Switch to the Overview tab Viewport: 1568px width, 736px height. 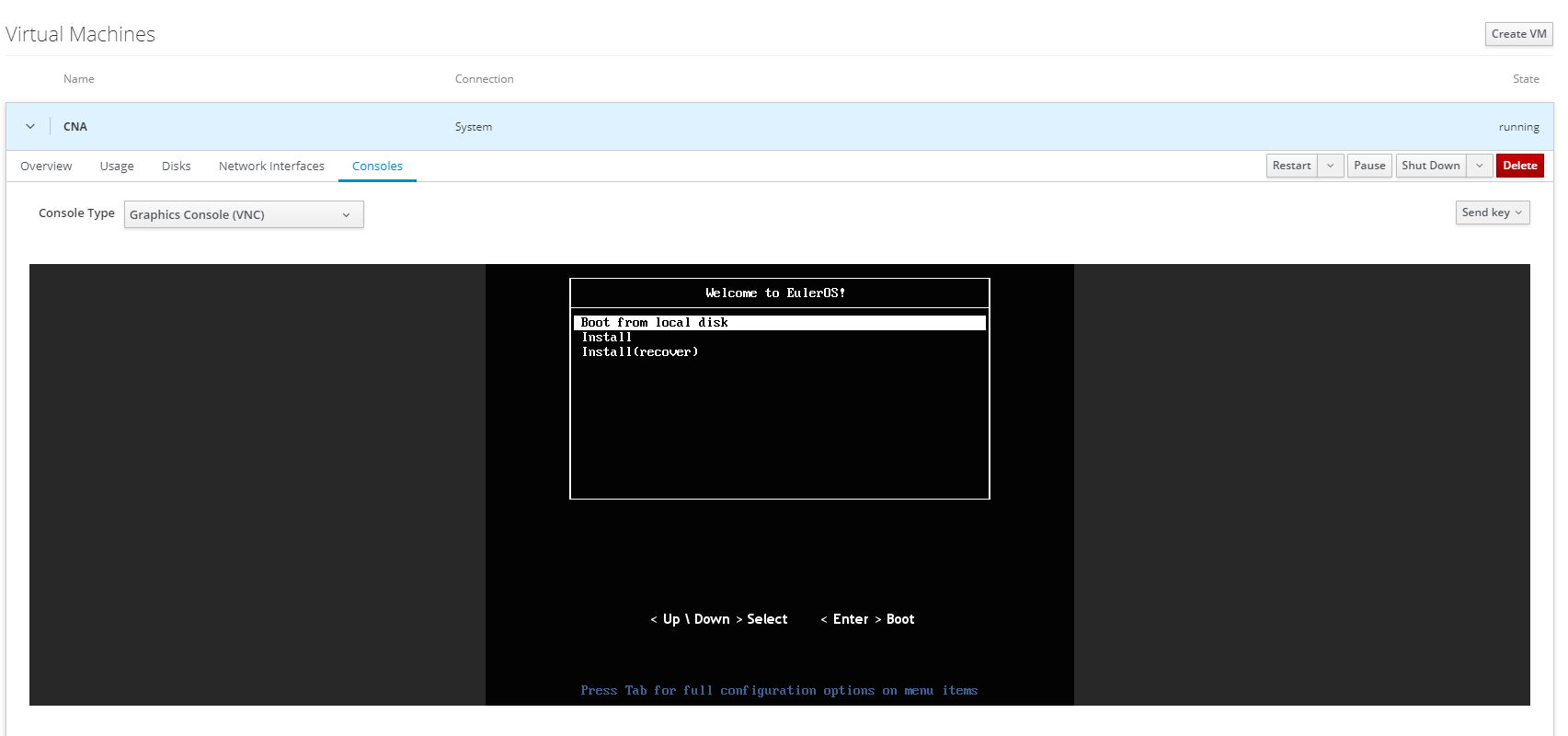coord(46,167)
